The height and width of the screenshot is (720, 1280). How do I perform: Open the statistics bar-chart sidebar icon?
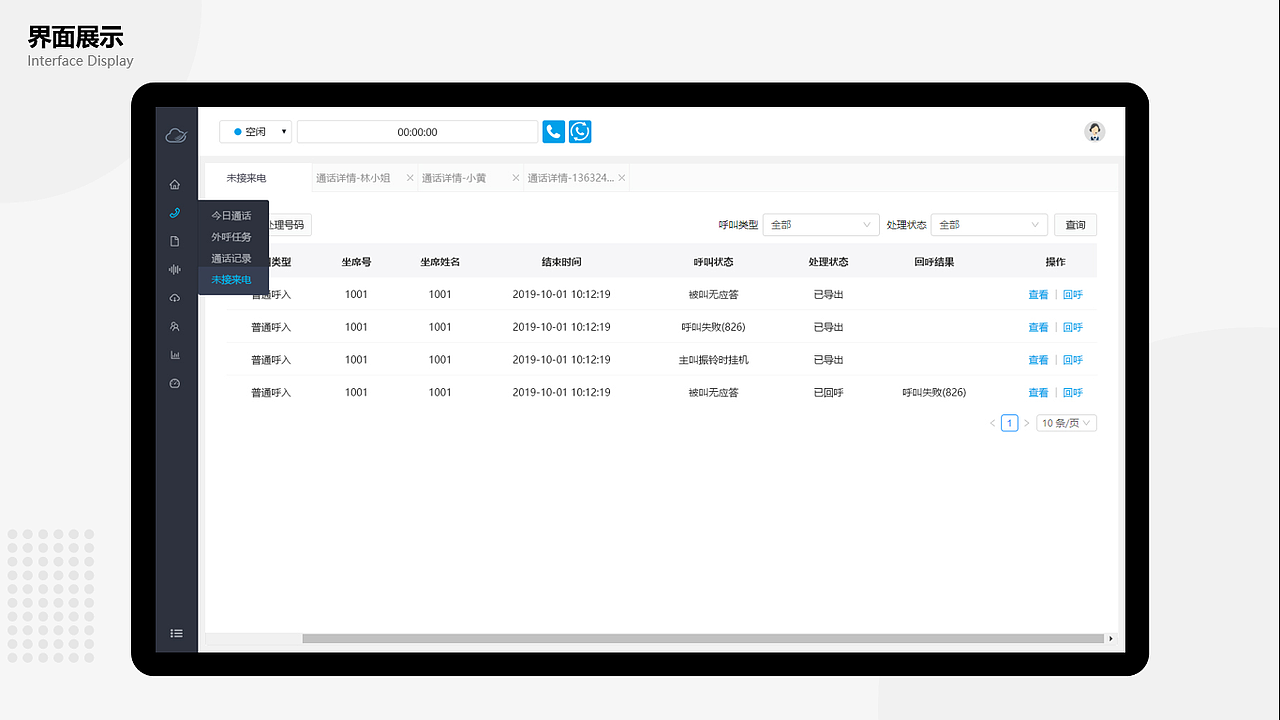pyautogui.click(x=175, y=354)
